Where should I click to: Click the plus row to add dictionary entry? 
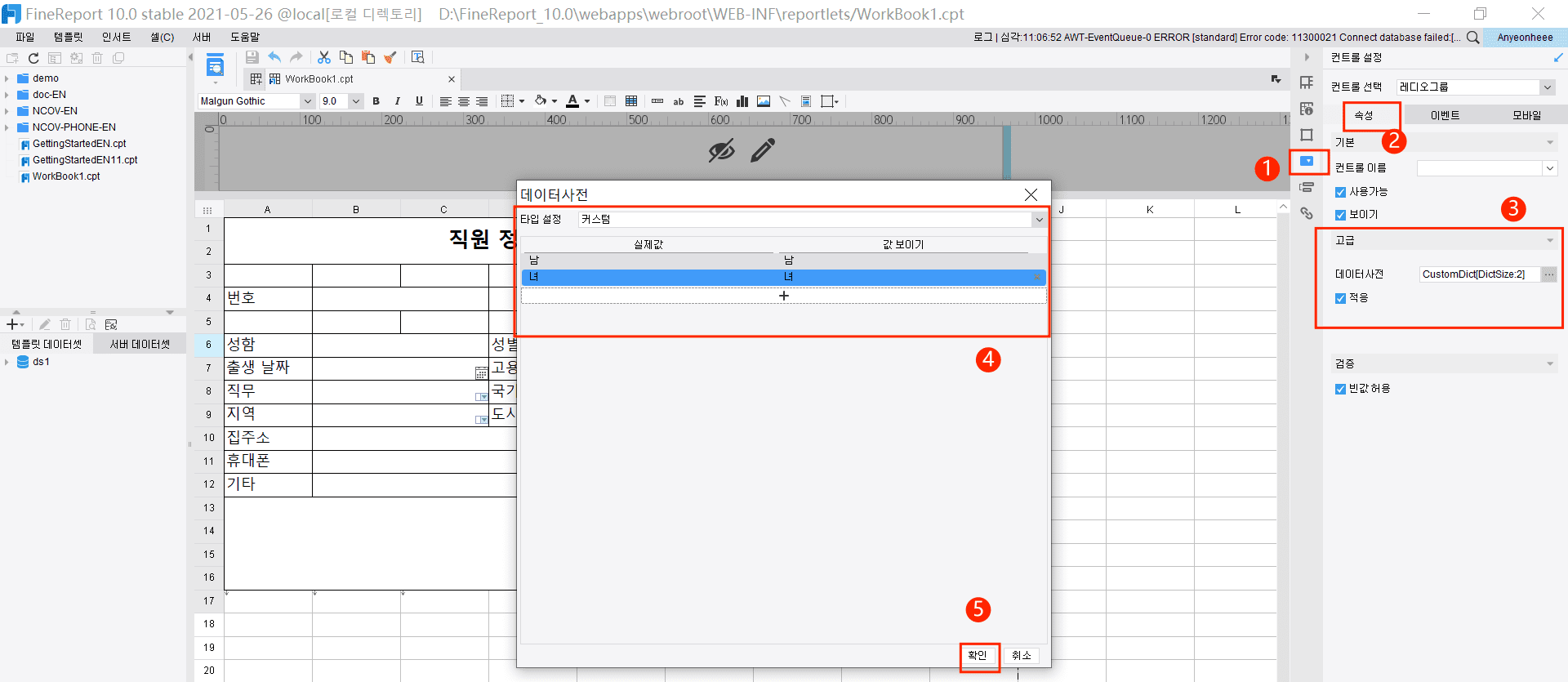784,296
